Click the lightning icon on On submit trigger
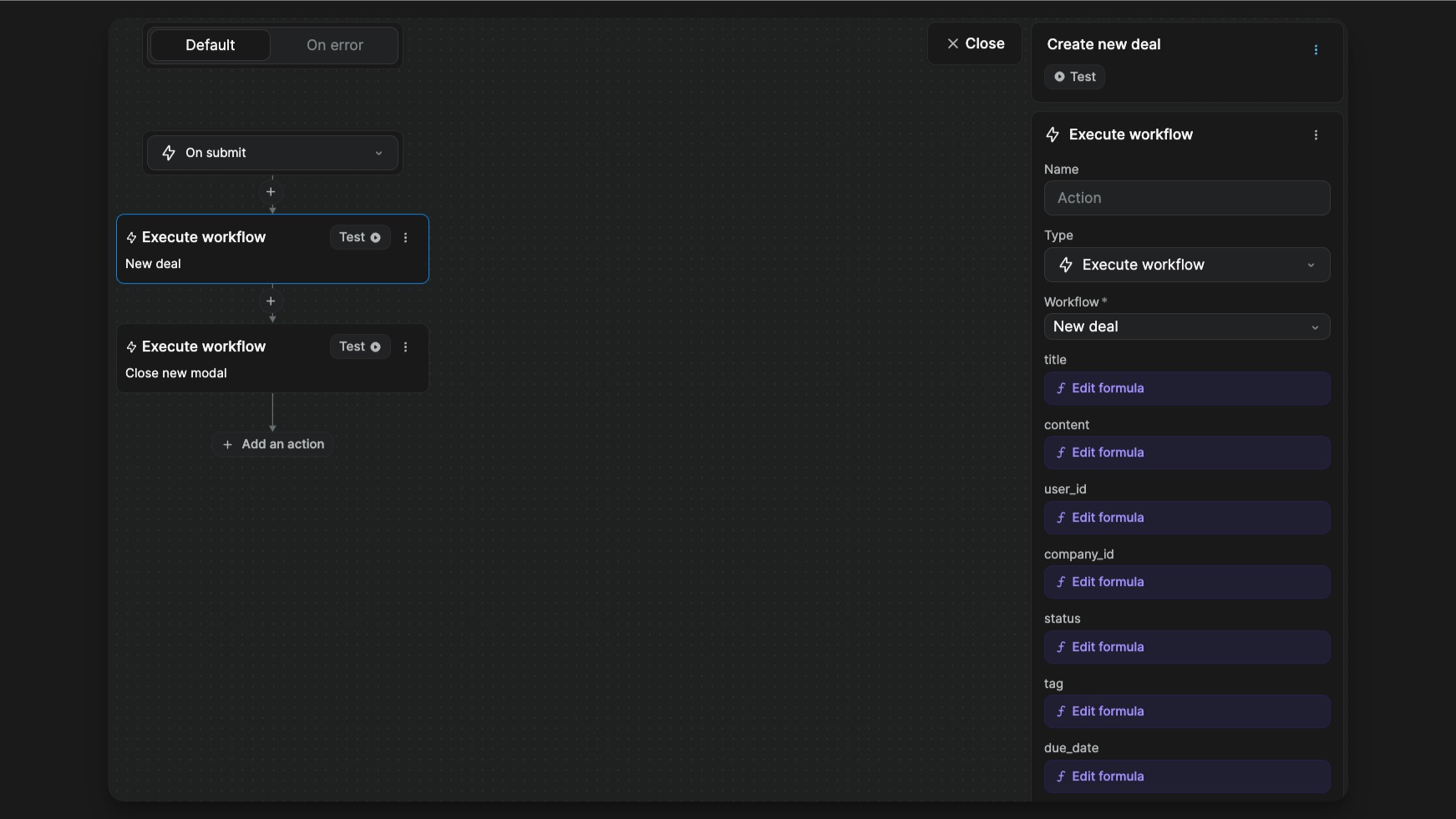Screen dimensions: 1456x819 169,153
